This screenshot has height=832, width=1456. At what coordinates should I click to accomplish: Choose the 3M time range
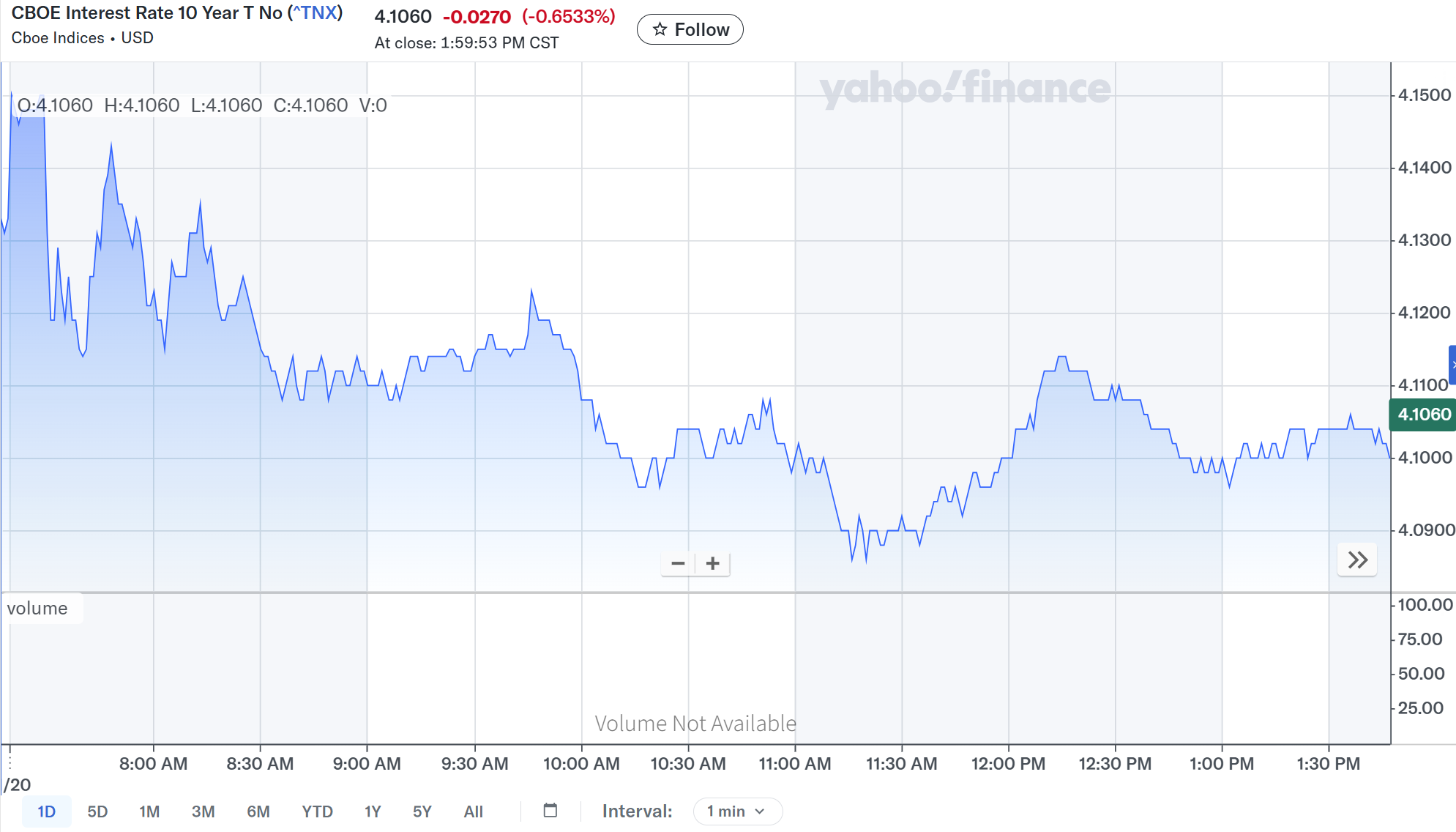(203, 811)
